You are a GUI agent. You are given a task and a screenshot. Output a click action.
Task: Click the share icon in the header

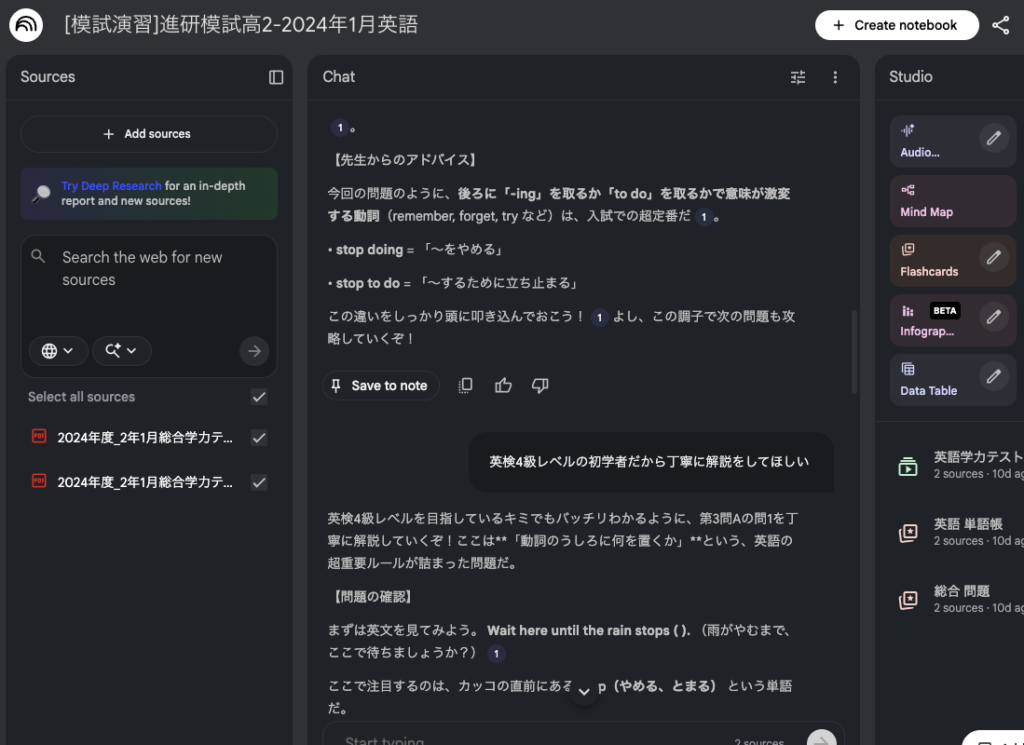coord(1000,25)
